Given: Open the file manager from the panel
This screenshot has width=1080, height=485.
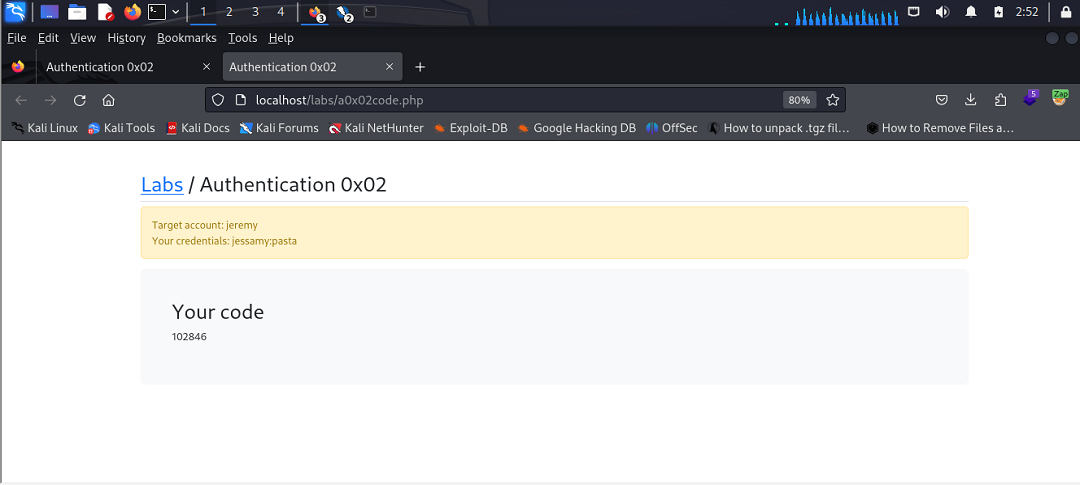Looking at the screenshot, I should point(77,12).
